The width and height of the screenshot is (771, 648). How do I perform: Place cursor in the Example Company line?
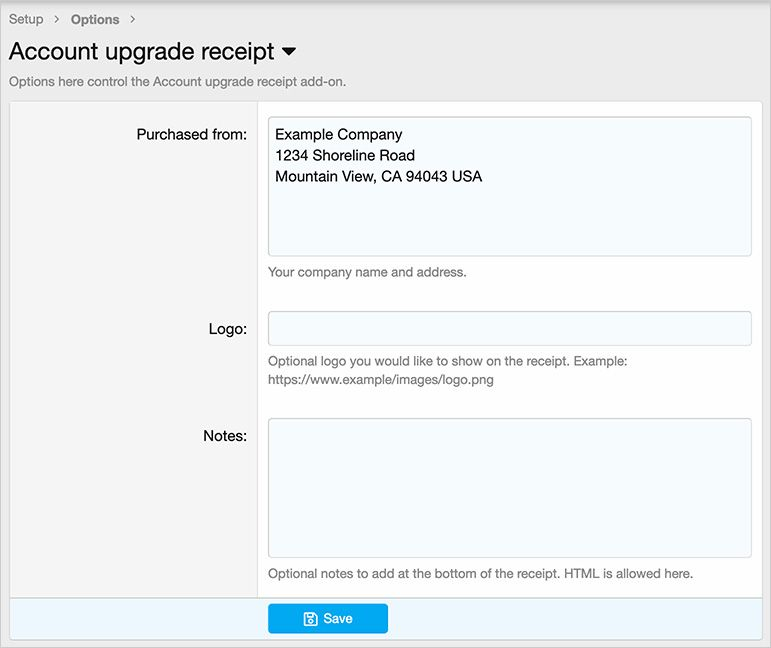click(x=338, y=134)
